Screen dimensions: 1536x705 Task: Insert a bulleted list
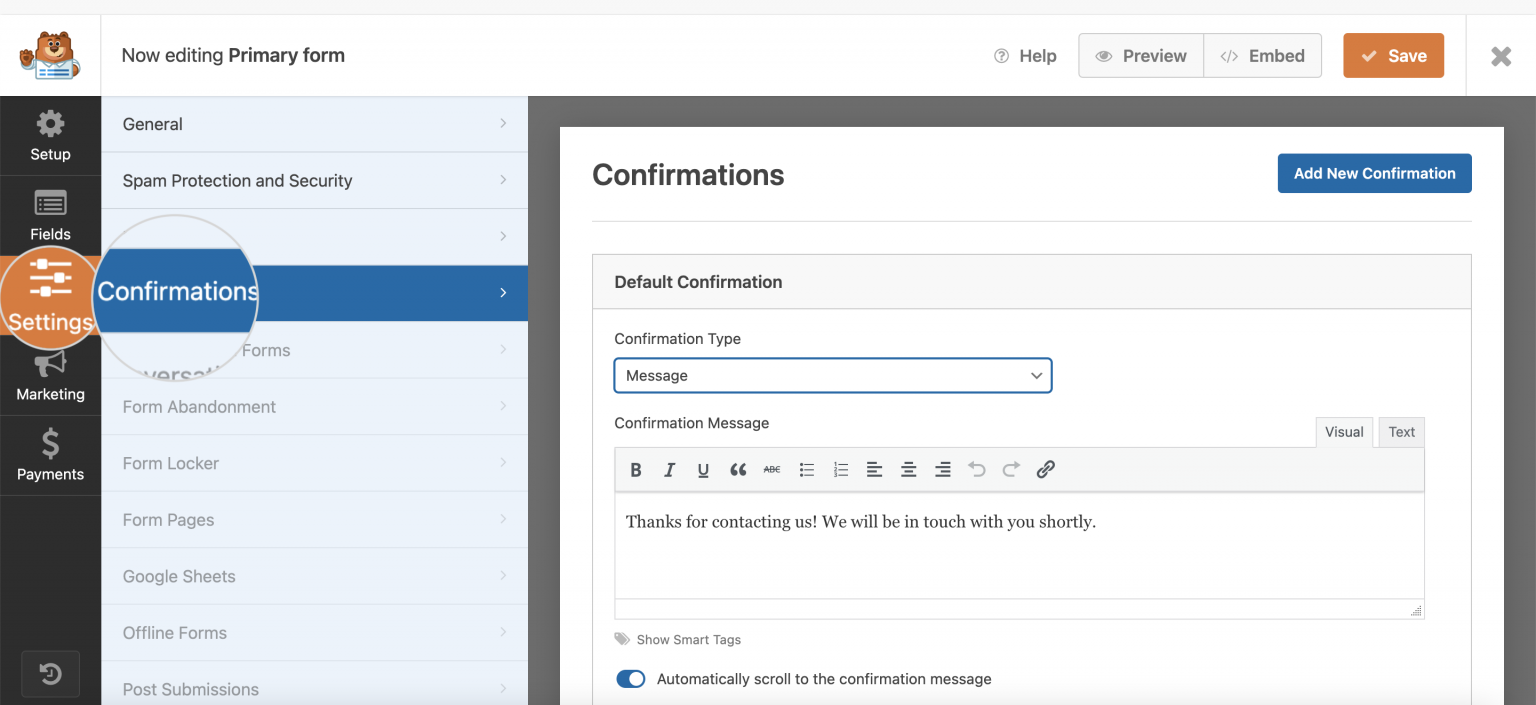click(806, 470)
